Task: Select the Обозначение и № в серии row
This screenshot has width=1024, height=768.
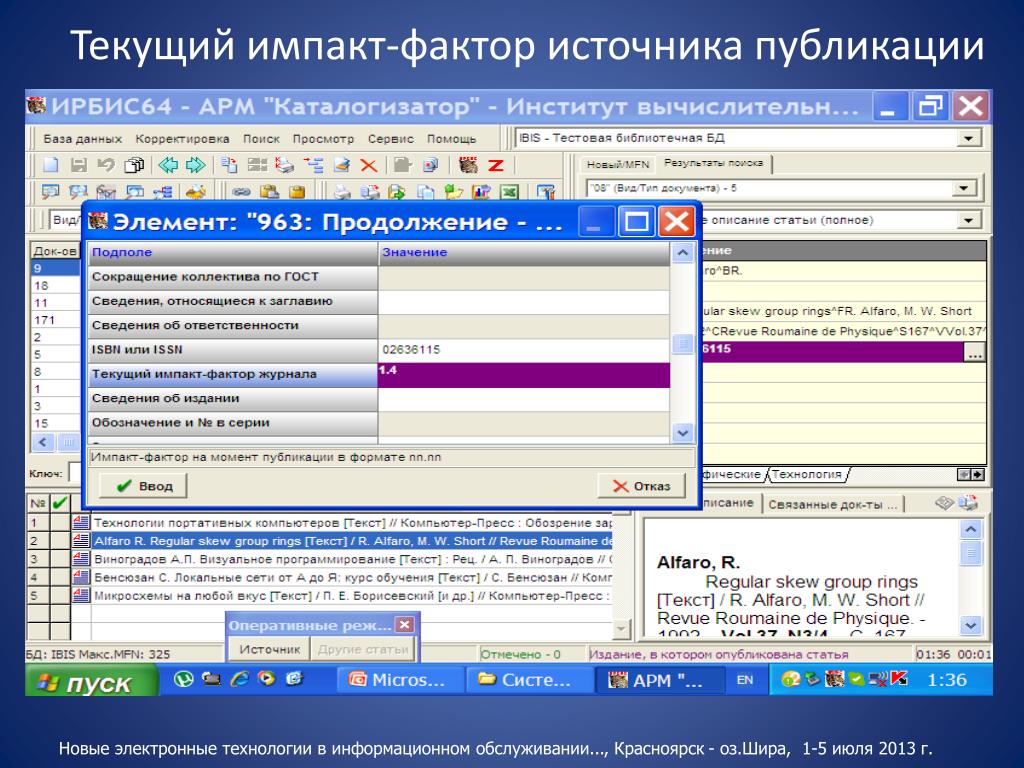Action: [233, 423]
